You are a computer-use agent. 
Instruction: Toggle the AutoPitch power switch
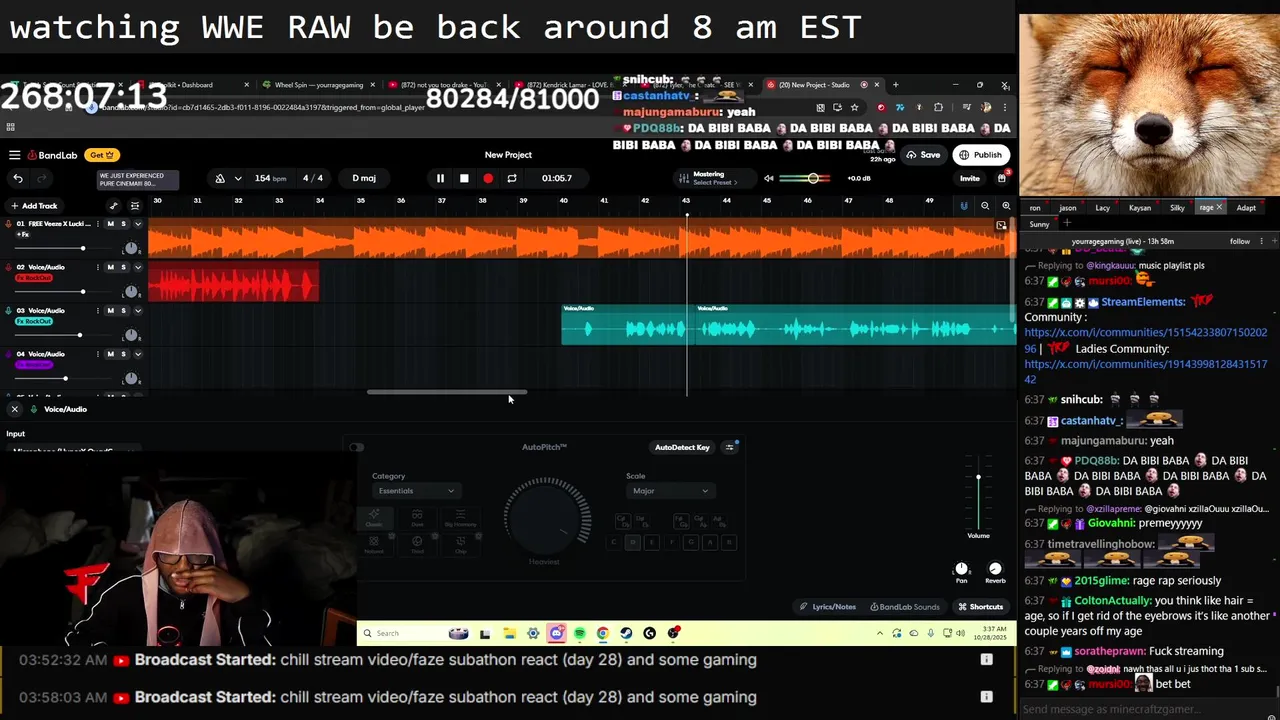pyautogui.click(x=357, y=447)
